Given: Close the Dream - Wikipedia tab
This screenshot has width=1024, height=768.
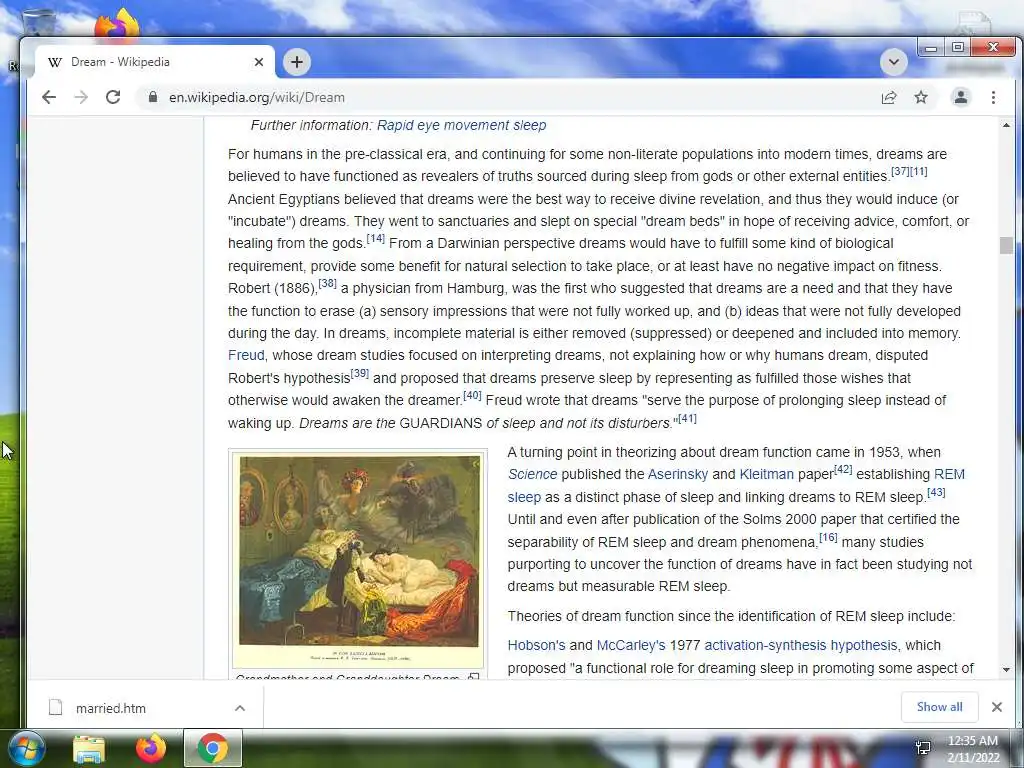Looking at the screenshot, I should pyautogui.click(x=259, y=62).
